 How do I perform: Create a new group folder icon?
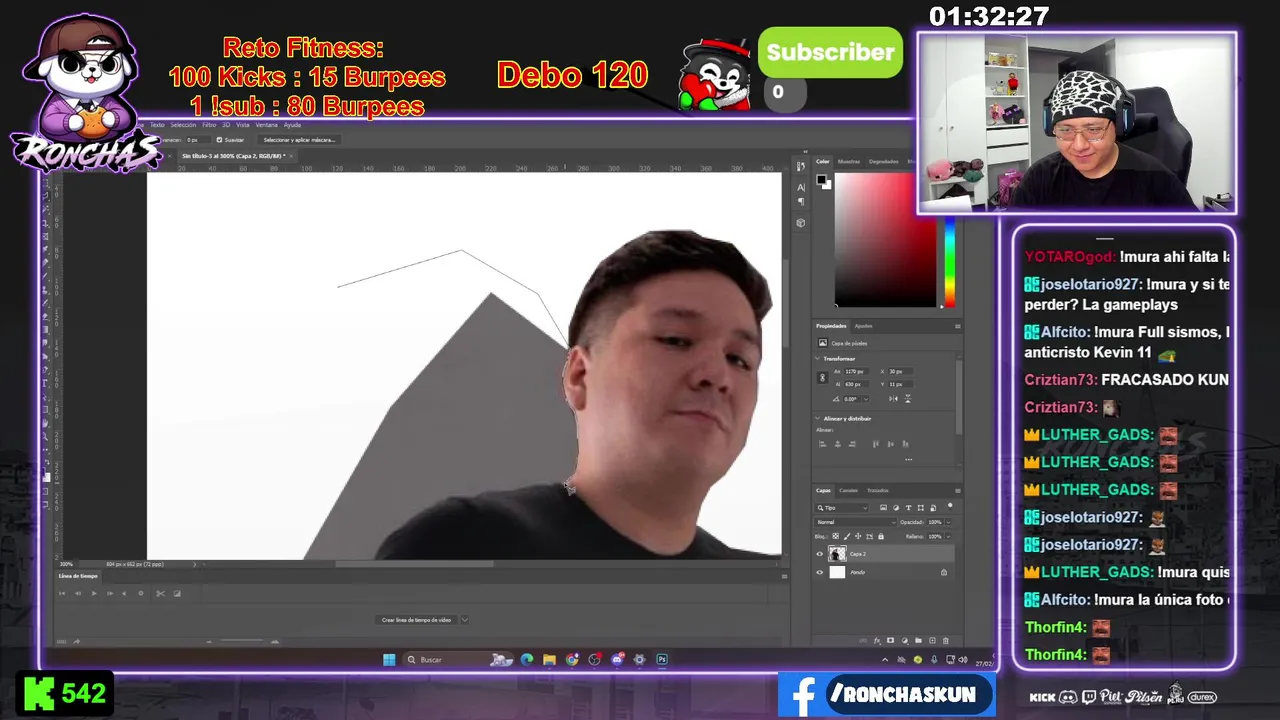click(x=918, y=640)
